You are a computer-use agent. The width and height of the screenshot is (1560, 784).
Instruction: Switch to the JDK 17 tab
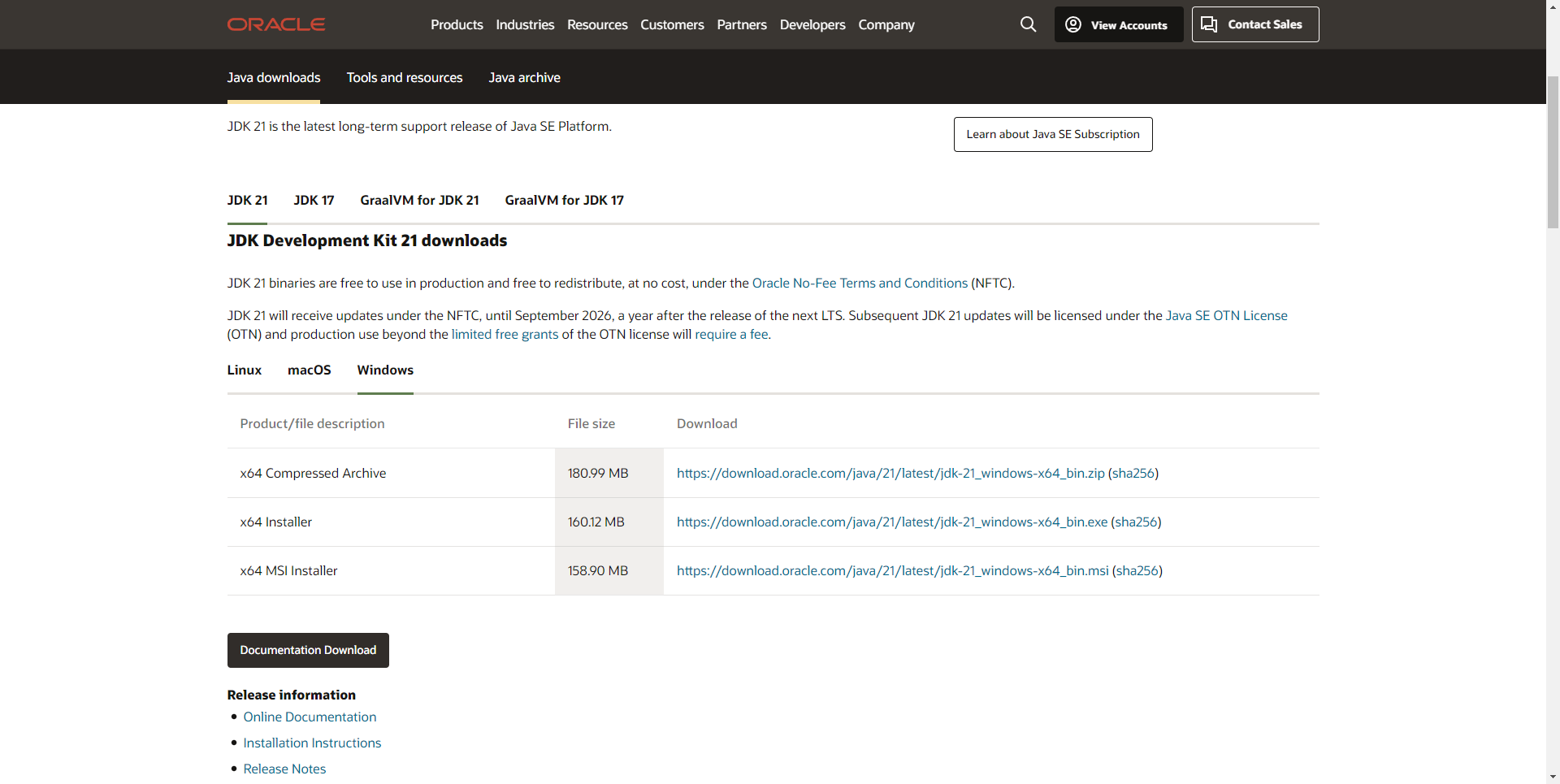(314, 200)
